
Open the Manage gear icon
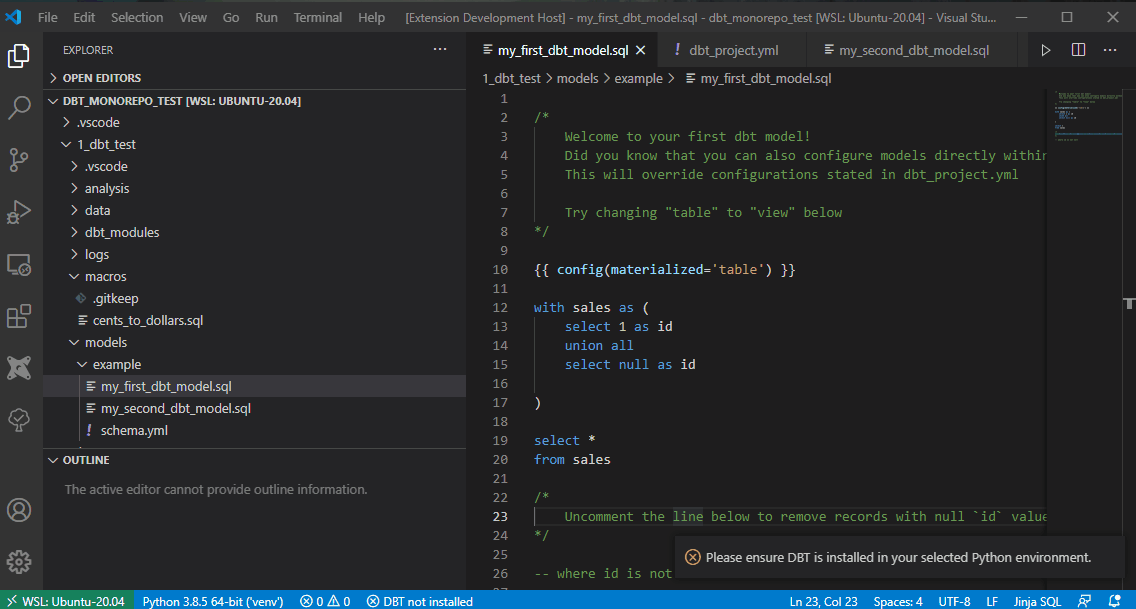[19, 562]
